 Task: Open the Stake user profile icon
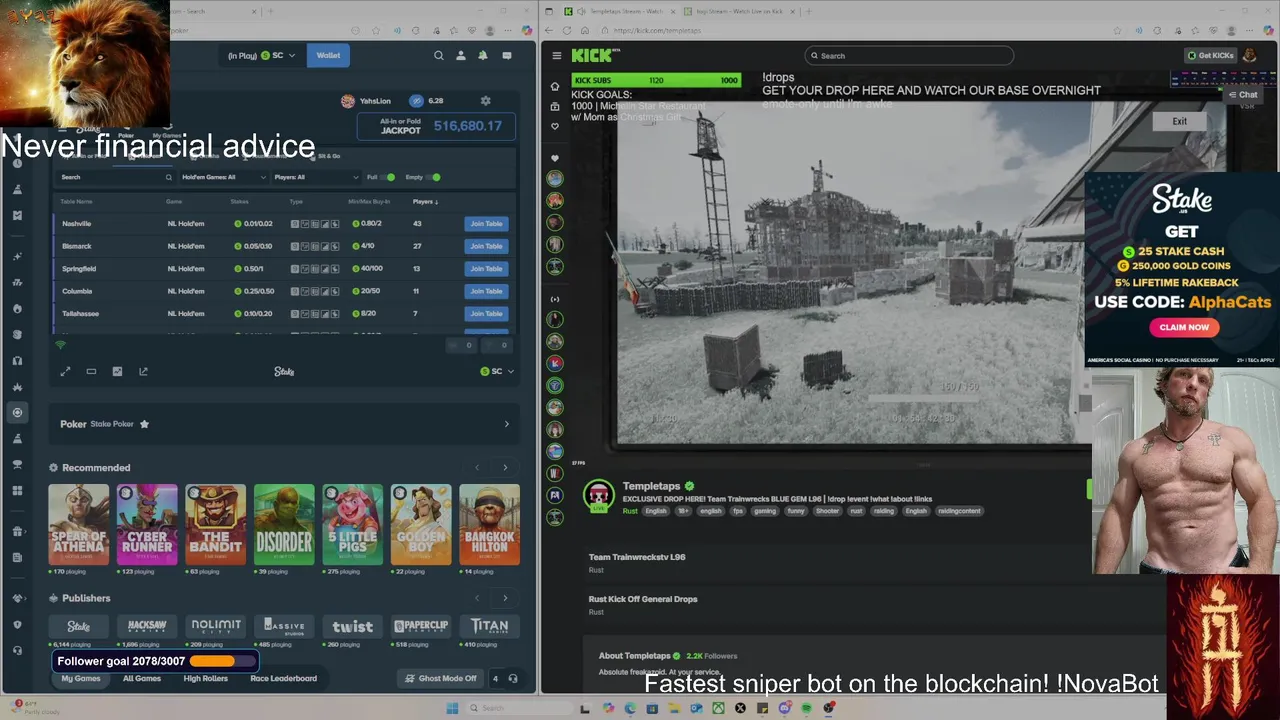tap(461, 56)
